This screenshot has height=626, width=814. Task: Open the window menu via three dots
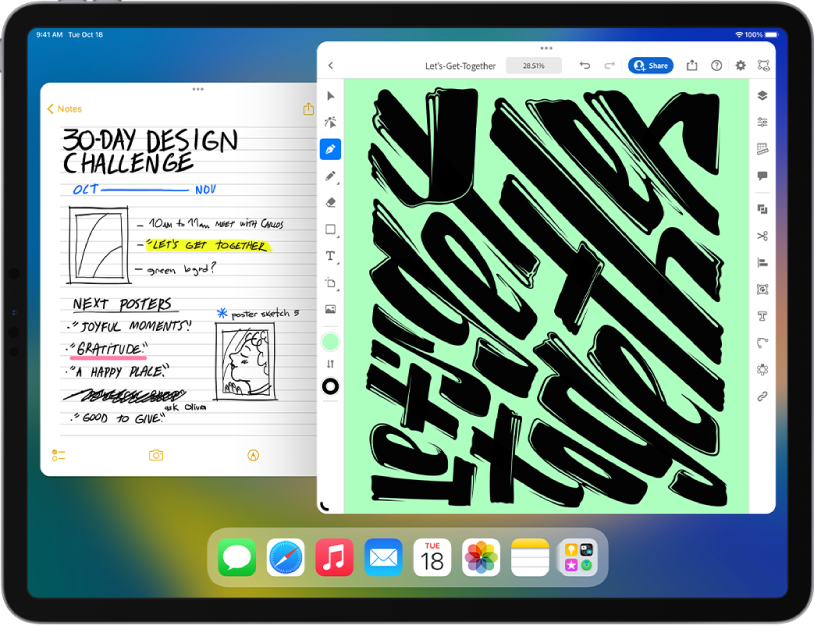(x=546, y=47)
